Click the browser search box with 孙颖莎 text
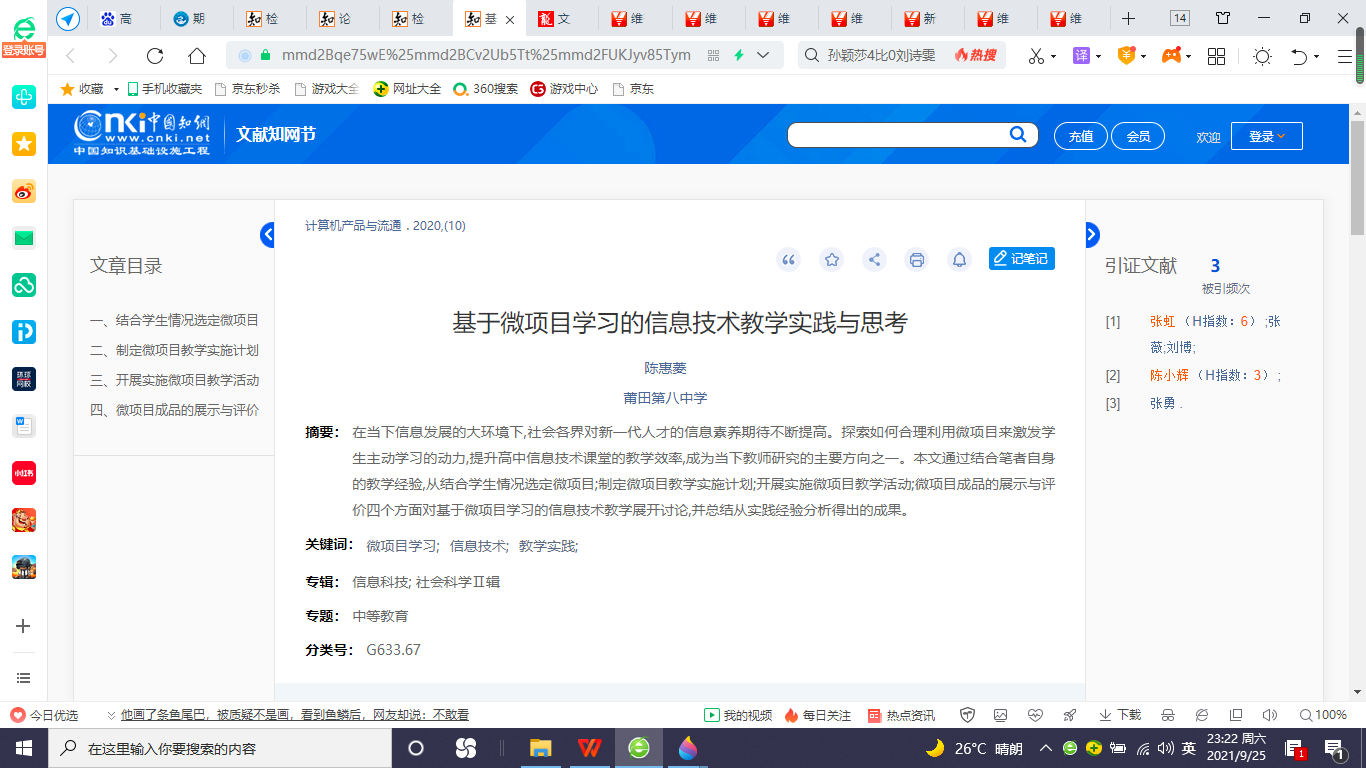The width and height of the screenshot is (1366, 768). [882, 55]
